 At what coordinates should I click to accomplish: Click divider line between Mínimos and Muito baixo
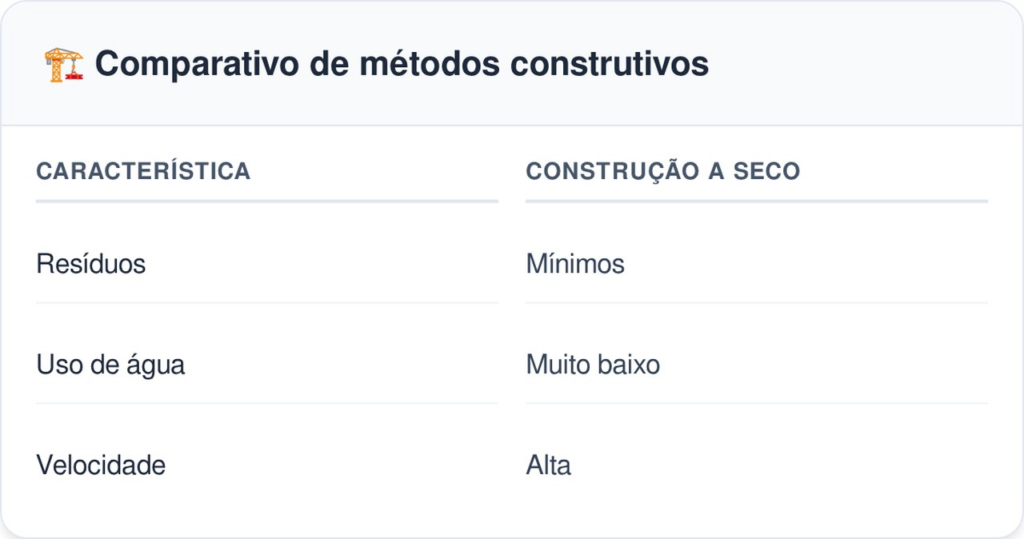(x=756, y=302)
